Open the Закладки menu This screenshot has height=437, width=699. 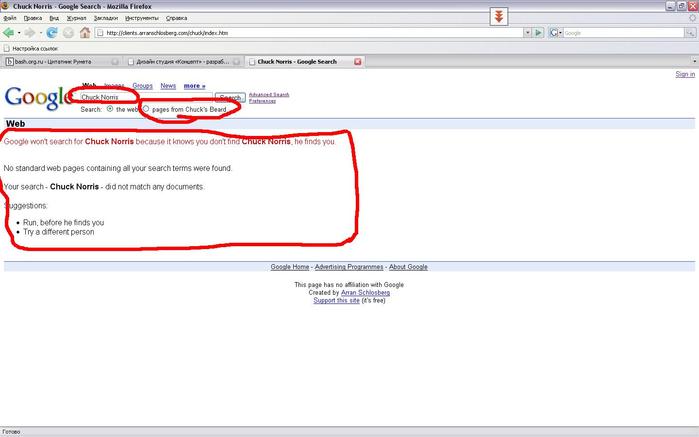pos(106,18)
